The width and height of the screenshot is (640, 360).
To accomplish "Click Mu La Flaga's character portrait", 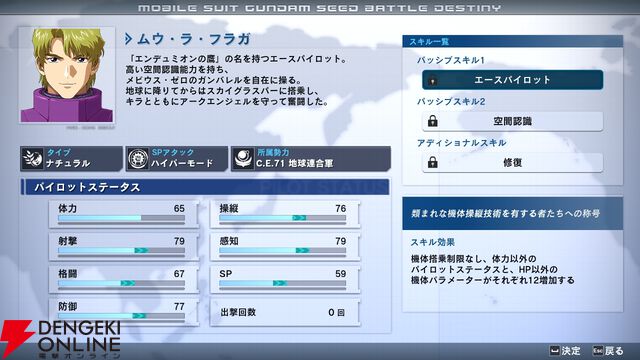I will pyautogui.click(x=67, y=75).
